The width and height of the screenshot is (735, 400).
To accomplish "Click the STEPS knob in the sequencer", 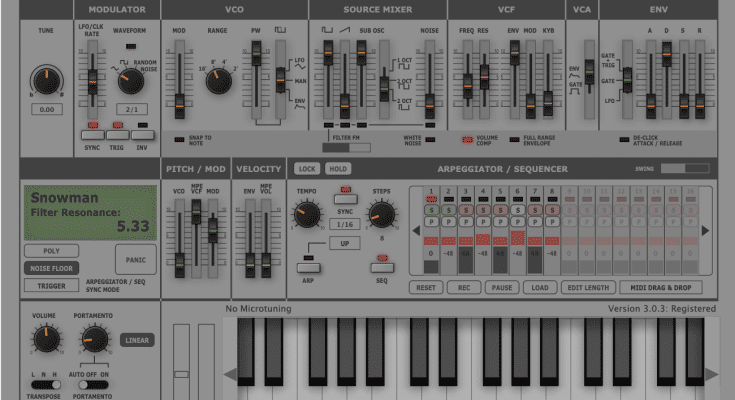I will [380, 212].
